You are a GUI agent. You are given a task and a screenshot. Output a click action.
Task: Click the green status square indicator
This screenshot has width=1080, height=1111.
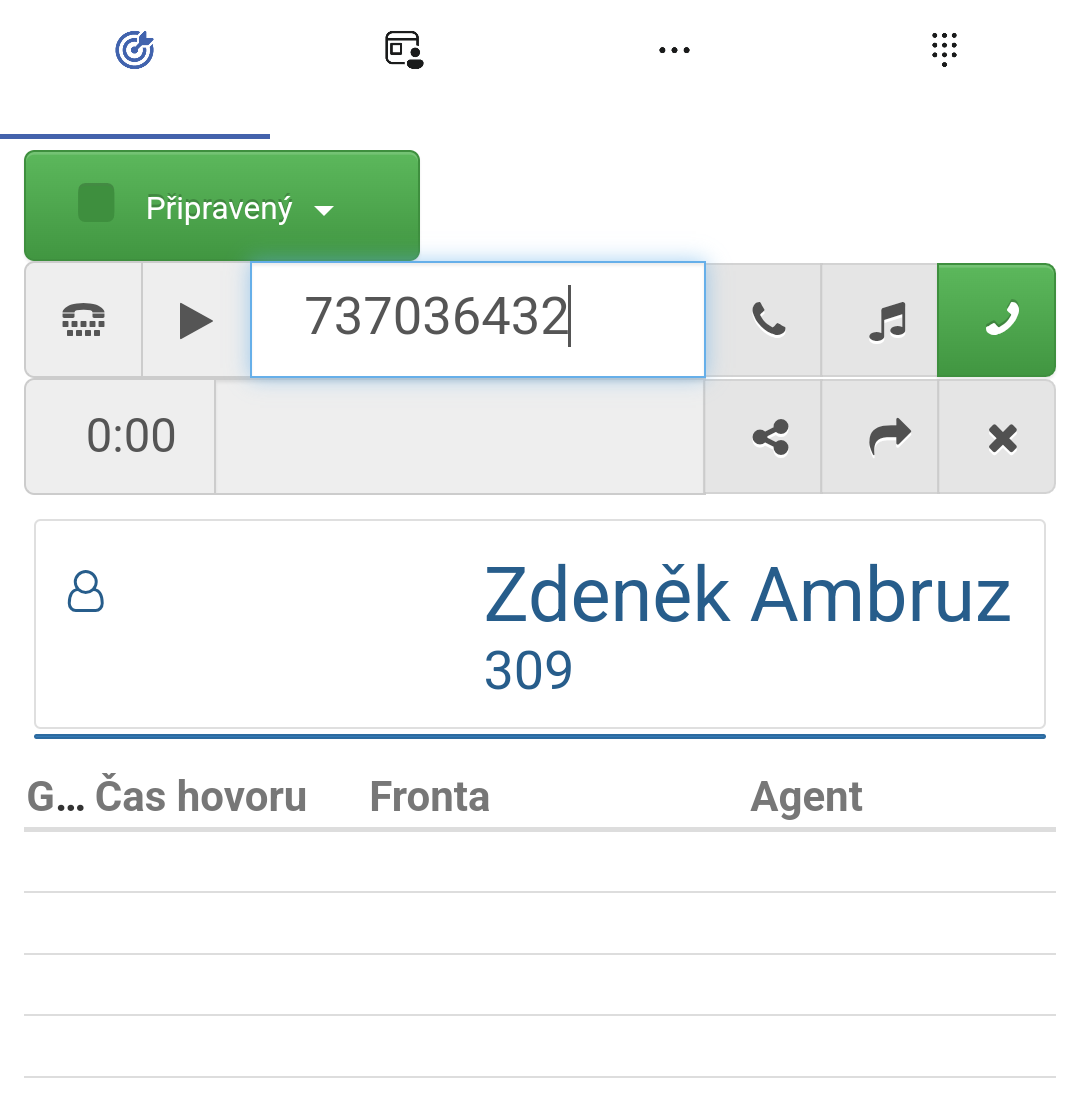96,203
